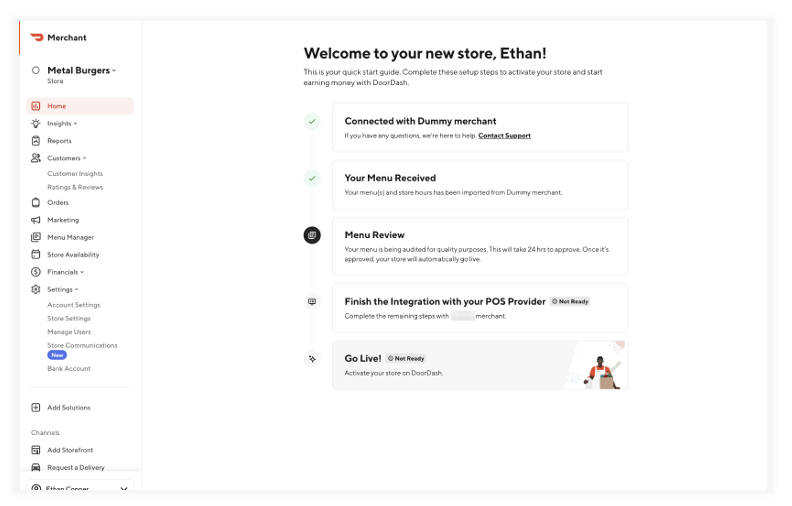Click the Contact Support link
The width and height of the screenshot is (792, 506).
(504, 135)
